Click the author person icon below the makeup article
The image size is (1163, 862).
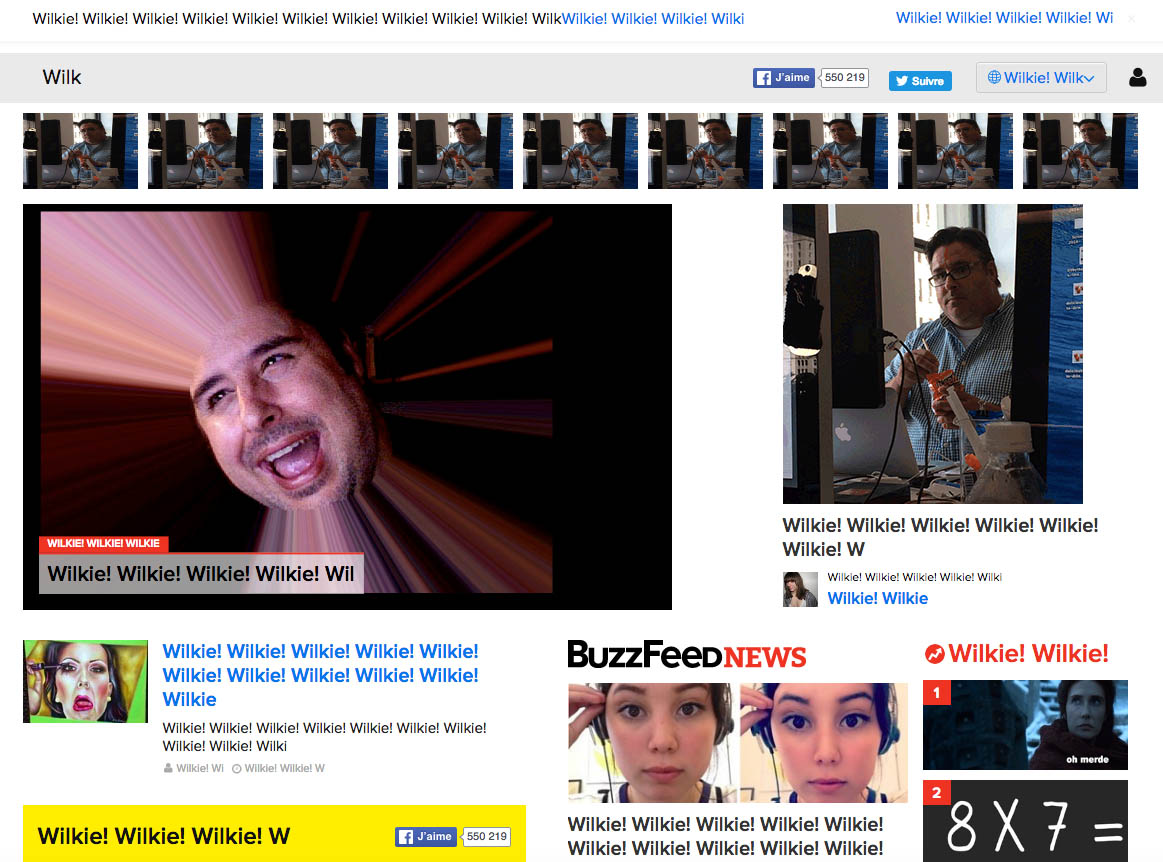(x=168, y=769)
